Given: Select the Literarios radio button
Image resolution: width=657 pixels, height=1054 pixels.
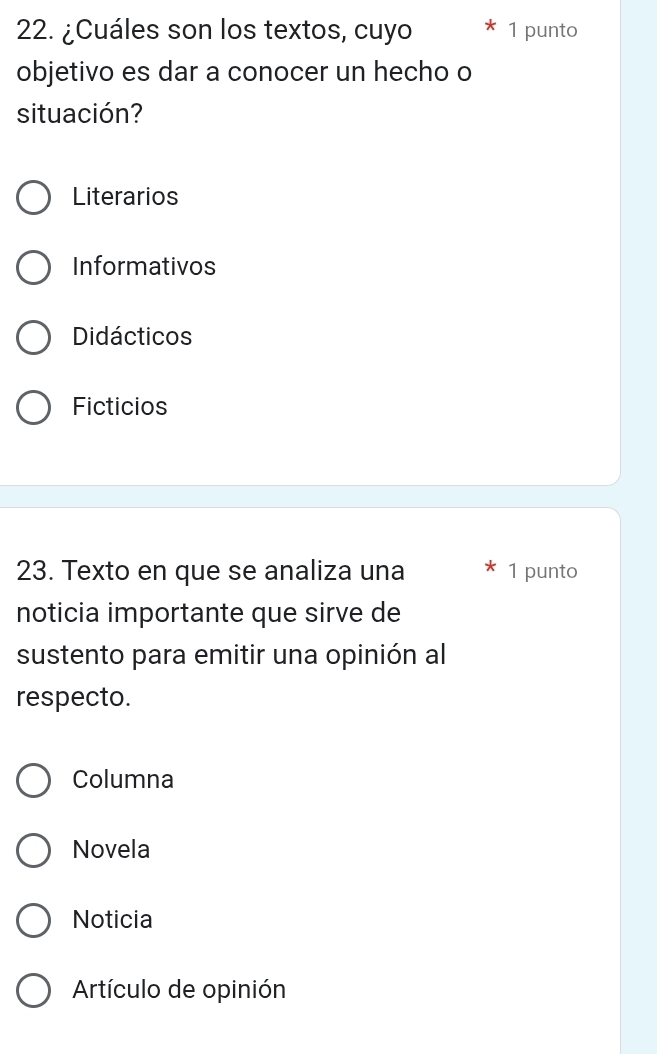Looking at the screenshot, I should 34,198.
